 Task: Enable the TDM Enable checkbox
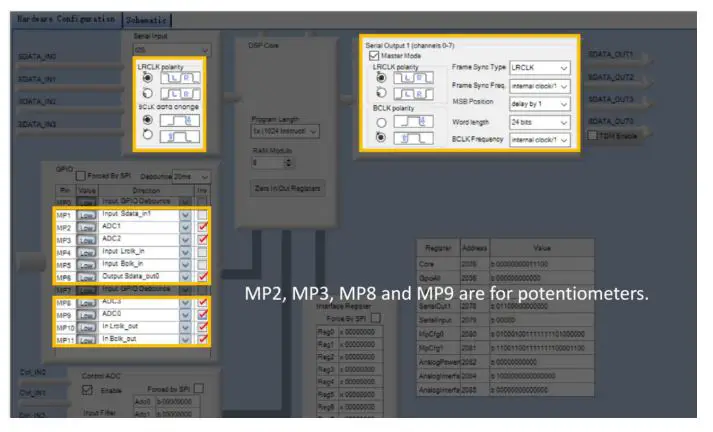pyautogui.click(x=592, y=136)
